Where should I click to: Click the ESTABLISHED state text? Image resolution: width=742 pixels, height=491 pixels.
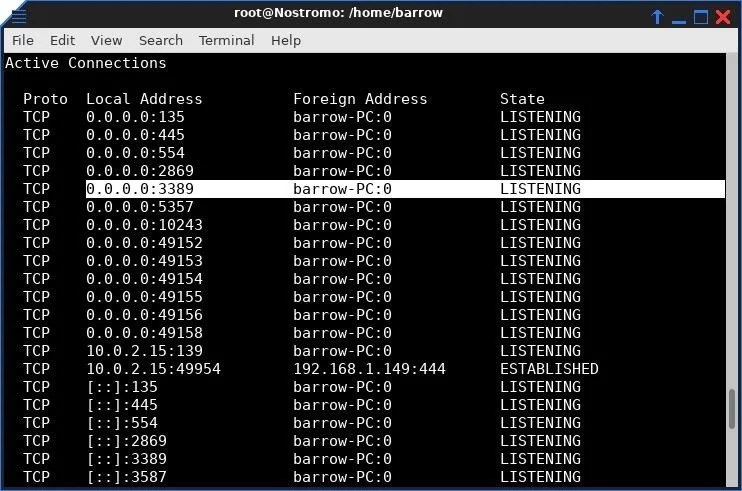pyautogui.click(x=549, y=368)
